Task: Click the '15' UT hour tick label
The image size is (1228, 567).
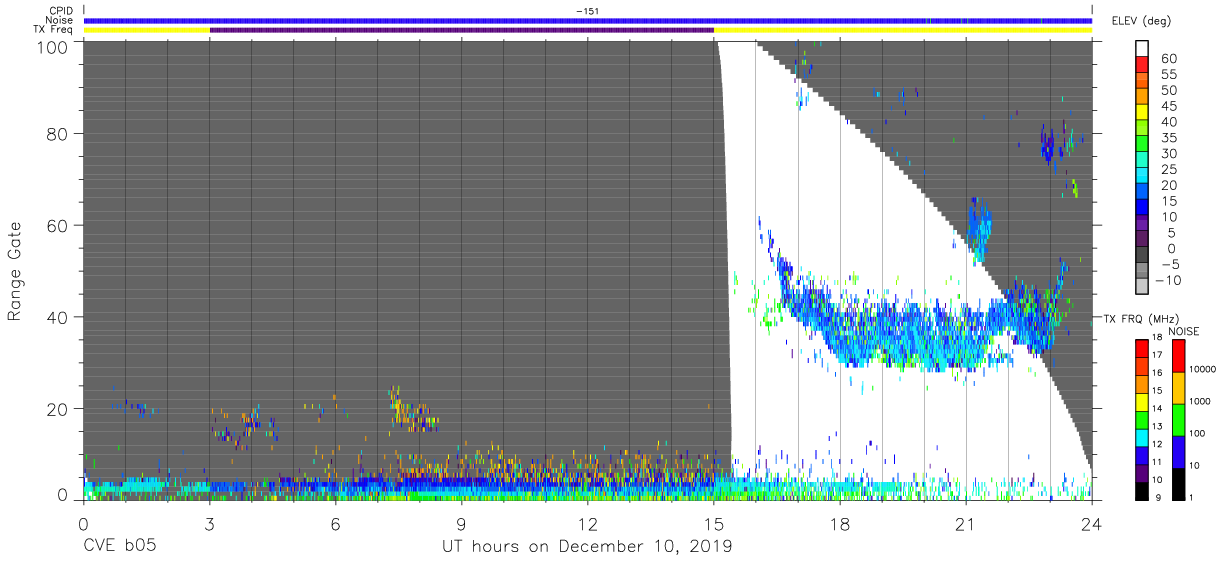Action: [x=714, y=525]
